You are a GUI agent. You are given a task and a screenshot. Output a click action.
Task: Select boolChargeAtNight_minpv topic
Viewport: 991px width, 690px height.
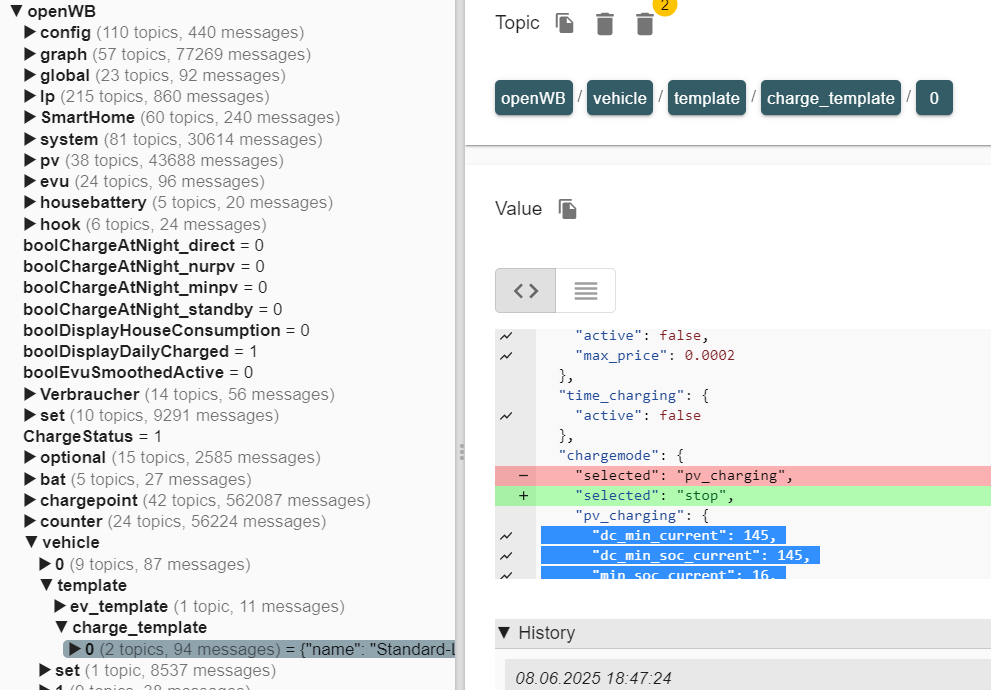click(145, 288)
